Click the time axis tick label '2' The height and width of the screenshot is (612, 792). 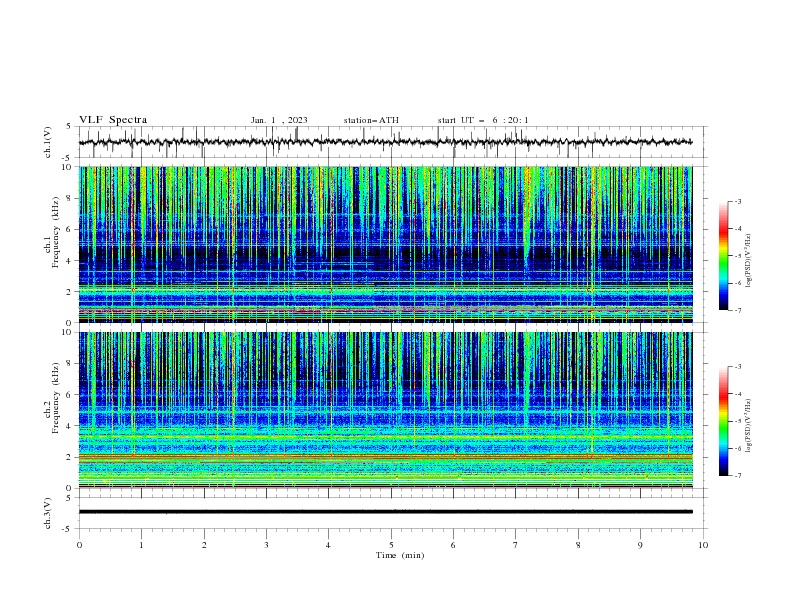click(x=204, y=545)
